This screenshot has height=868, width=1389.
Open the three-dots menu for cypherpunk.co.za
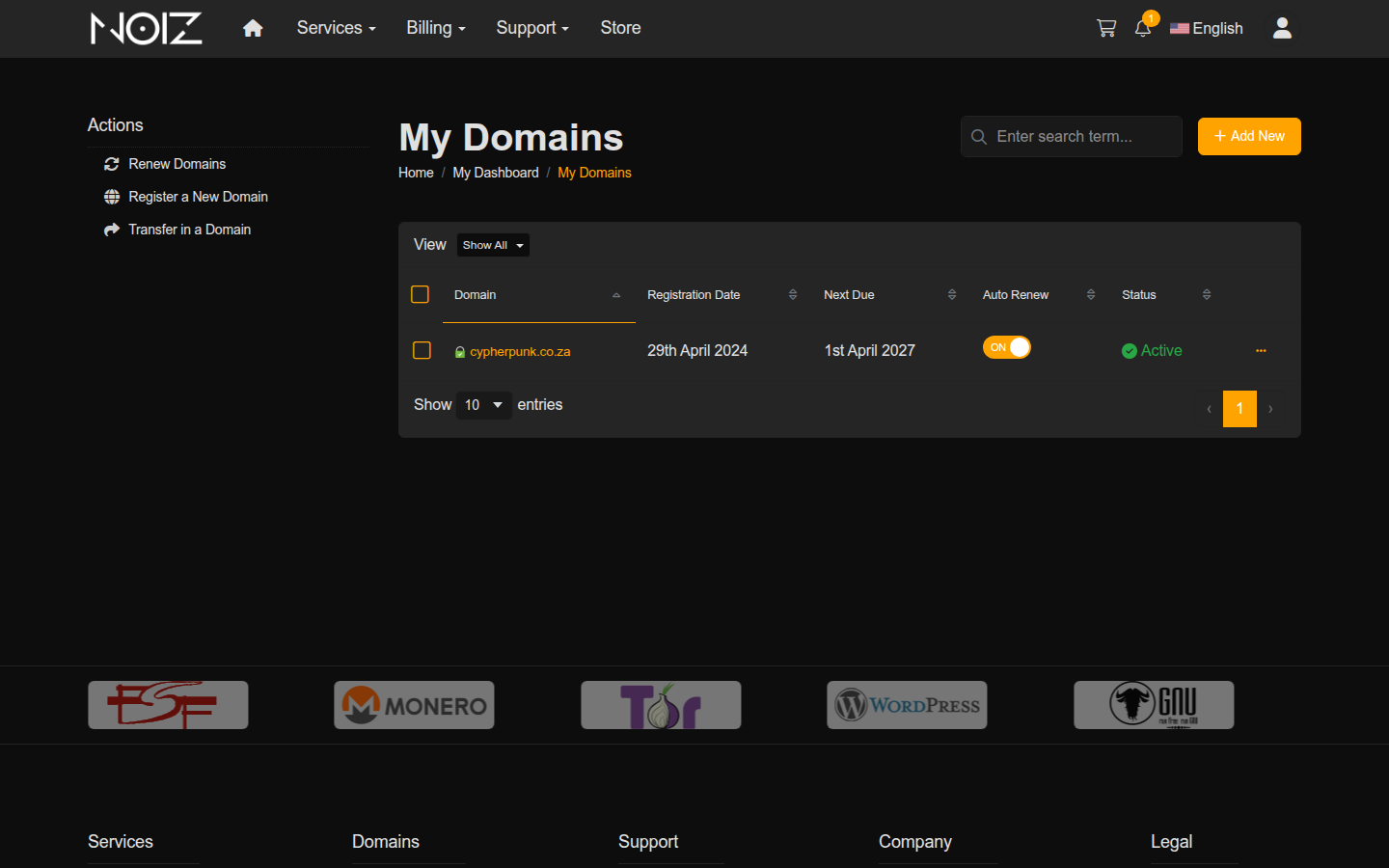(1261, 351)
